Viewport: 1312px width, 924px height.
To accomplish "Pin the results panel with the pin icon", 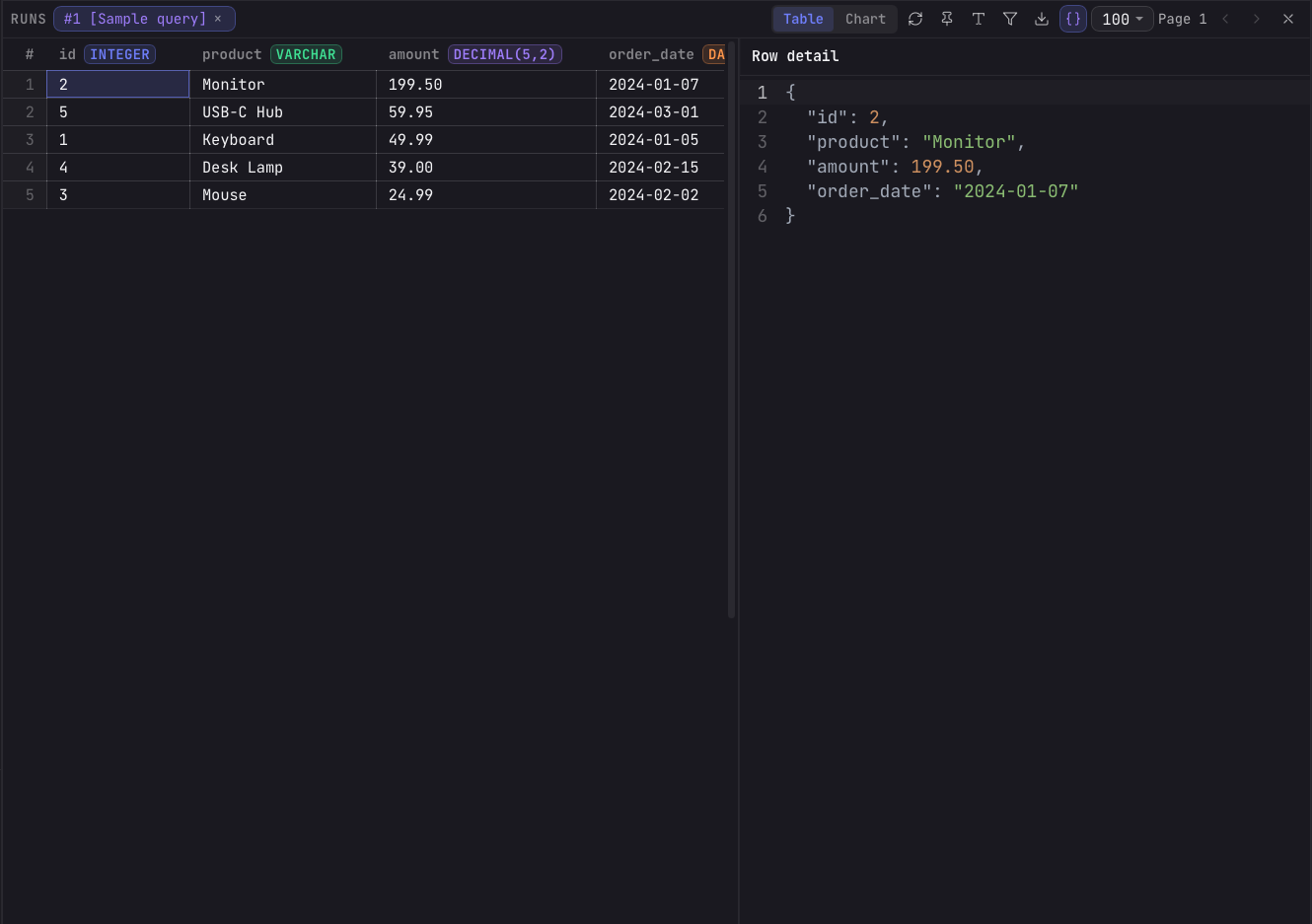I will click(x=947, y=19).
